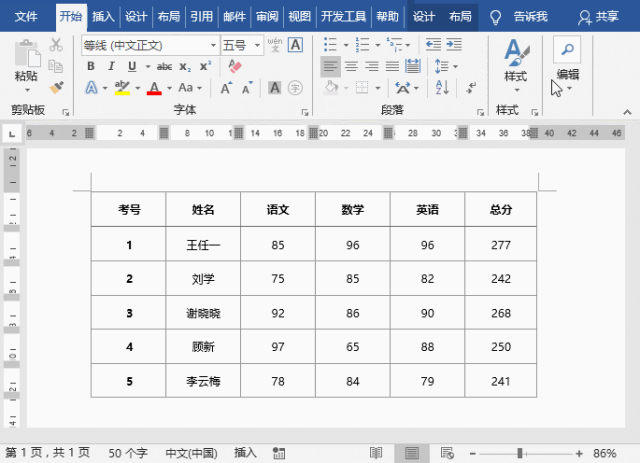Screen dimensions: 640x463
Task: Decrease indent of paragraph
Action: [x=433, y=45]
